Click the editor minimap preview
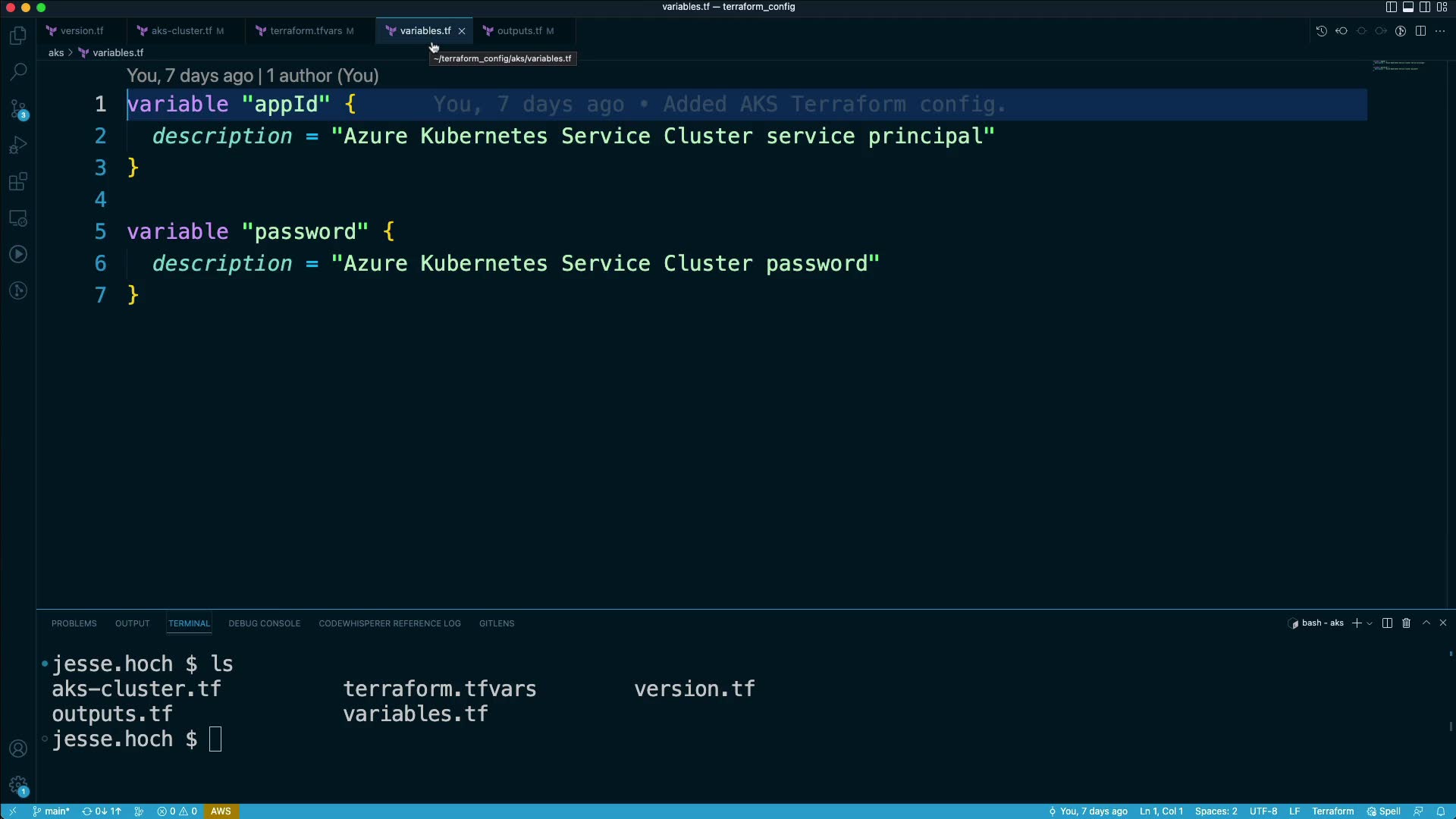This screenshot has width=1456, height=819. (x=1398, y=66)
